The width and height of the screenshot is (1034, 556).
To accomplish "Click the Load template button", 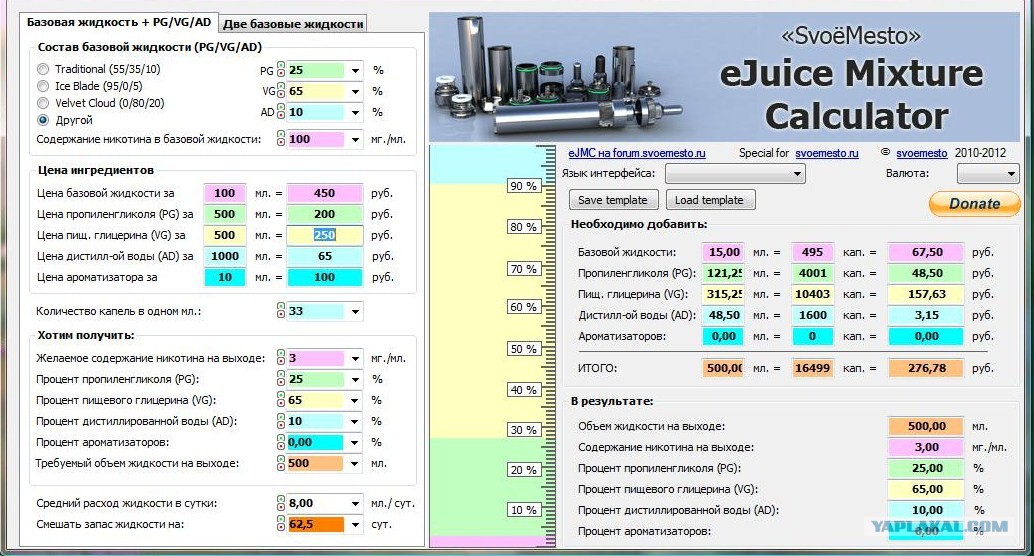I will coord(710,200).
